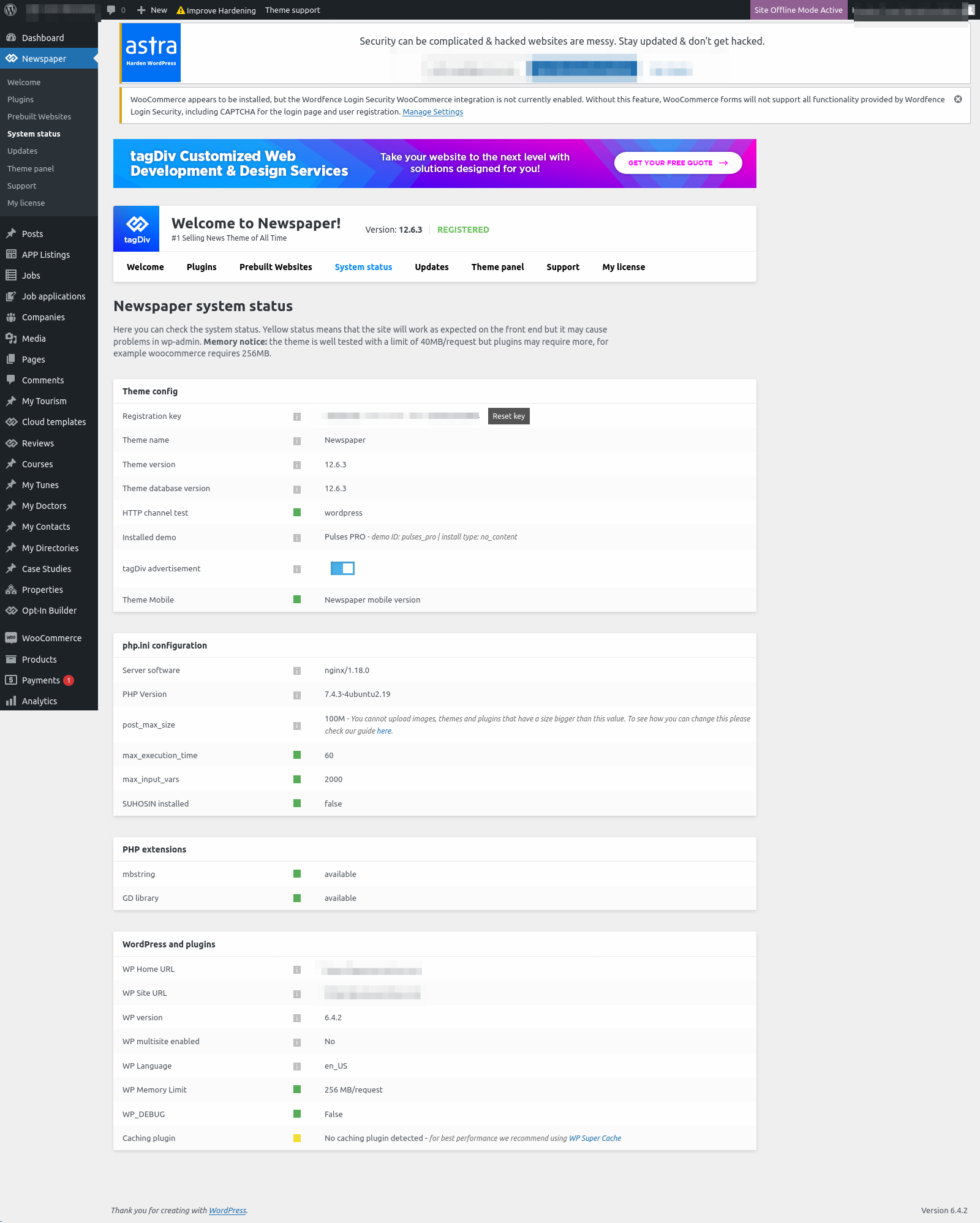Click the Cloud templates icon

pyautogui.click(x=11, y=422)
